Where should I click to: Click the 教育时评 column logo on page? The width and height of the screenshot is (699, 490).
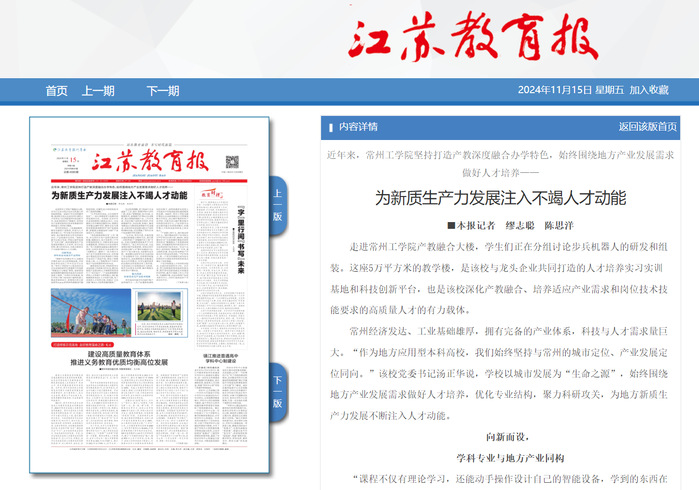pyautogui.click(x=211, y=194)
